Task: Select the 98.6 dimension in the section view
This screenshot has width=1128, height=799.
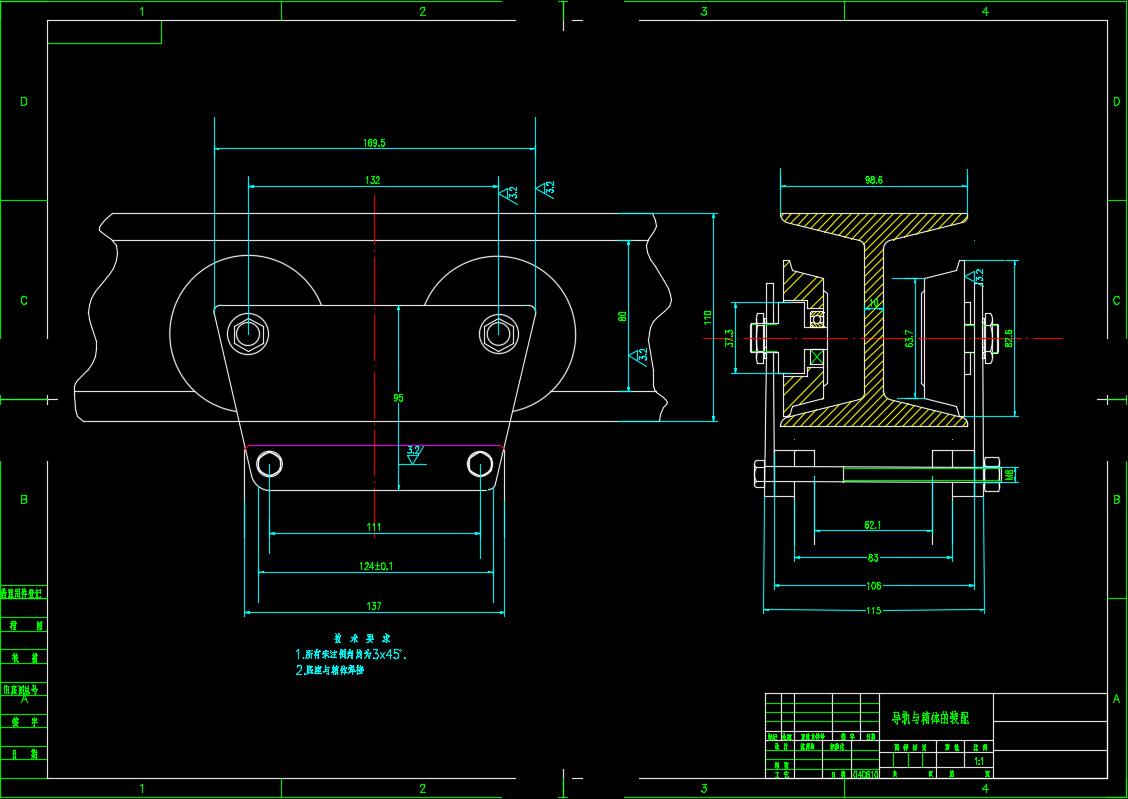Action: (x=873, y=180)
